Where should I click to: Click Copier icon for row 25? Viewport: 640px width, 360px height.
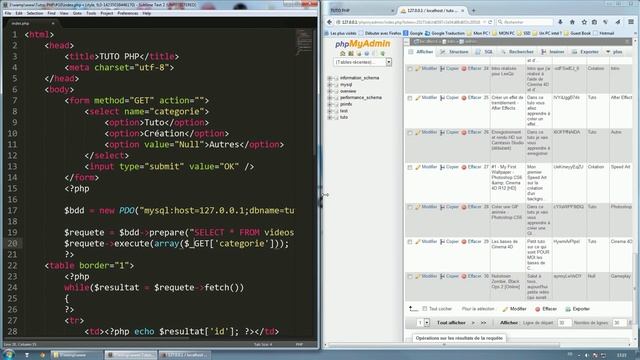(x=442, y=98)
